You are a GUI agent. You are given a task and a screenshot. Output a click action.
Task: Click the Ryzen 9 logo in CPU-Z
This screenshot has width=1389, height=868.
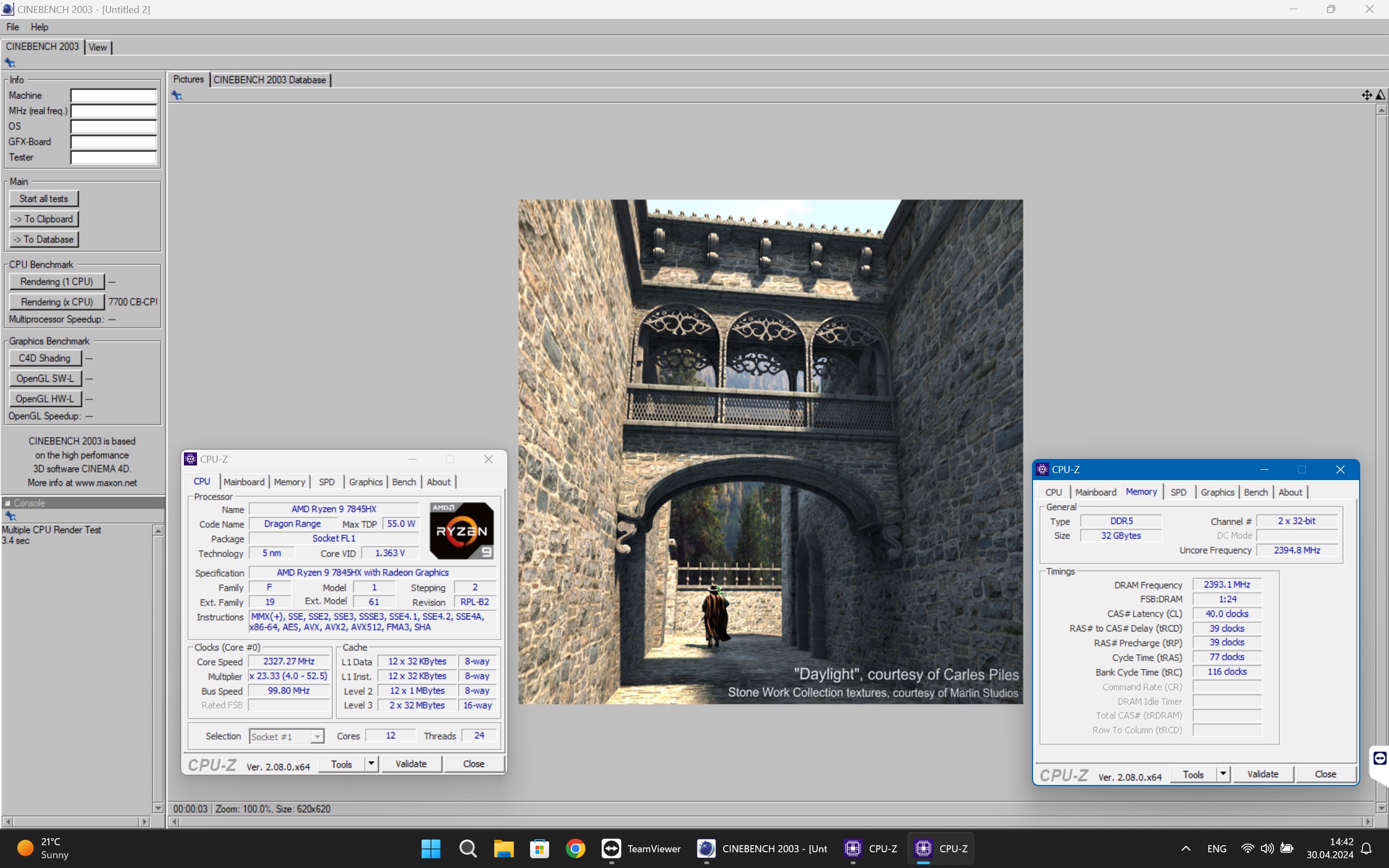462,531
